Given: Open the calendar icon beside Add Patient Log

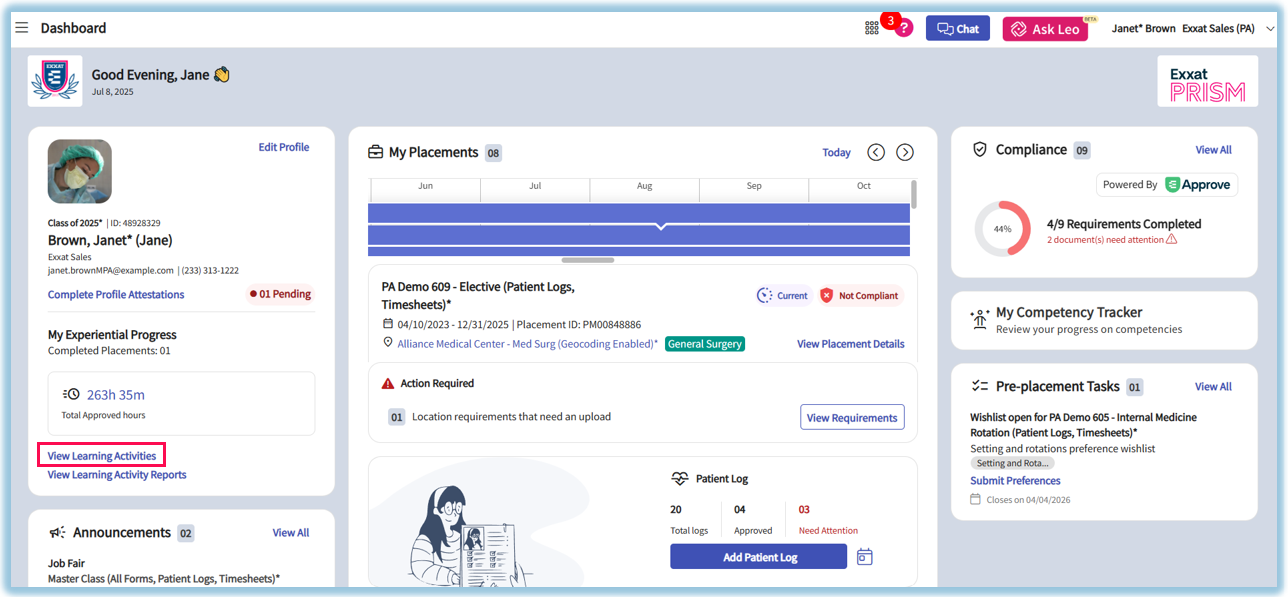Looking at the screenshot, I should (x=865, y=557).
